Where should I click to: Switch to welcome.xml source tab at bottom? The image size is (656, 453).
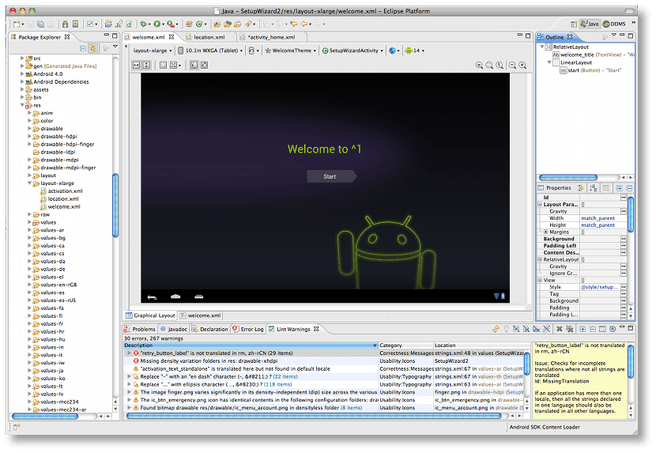[x=200, y=315]
